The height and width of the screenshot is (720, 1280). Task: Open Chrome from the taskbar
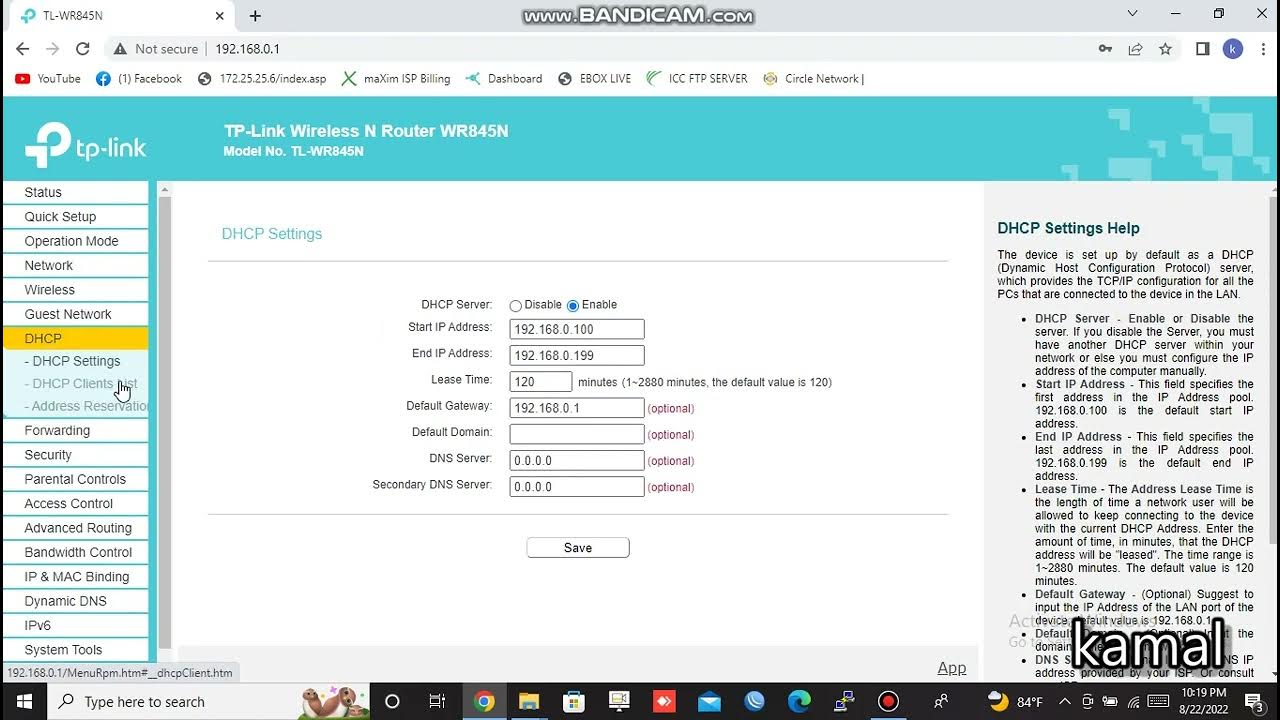point(484,701)
